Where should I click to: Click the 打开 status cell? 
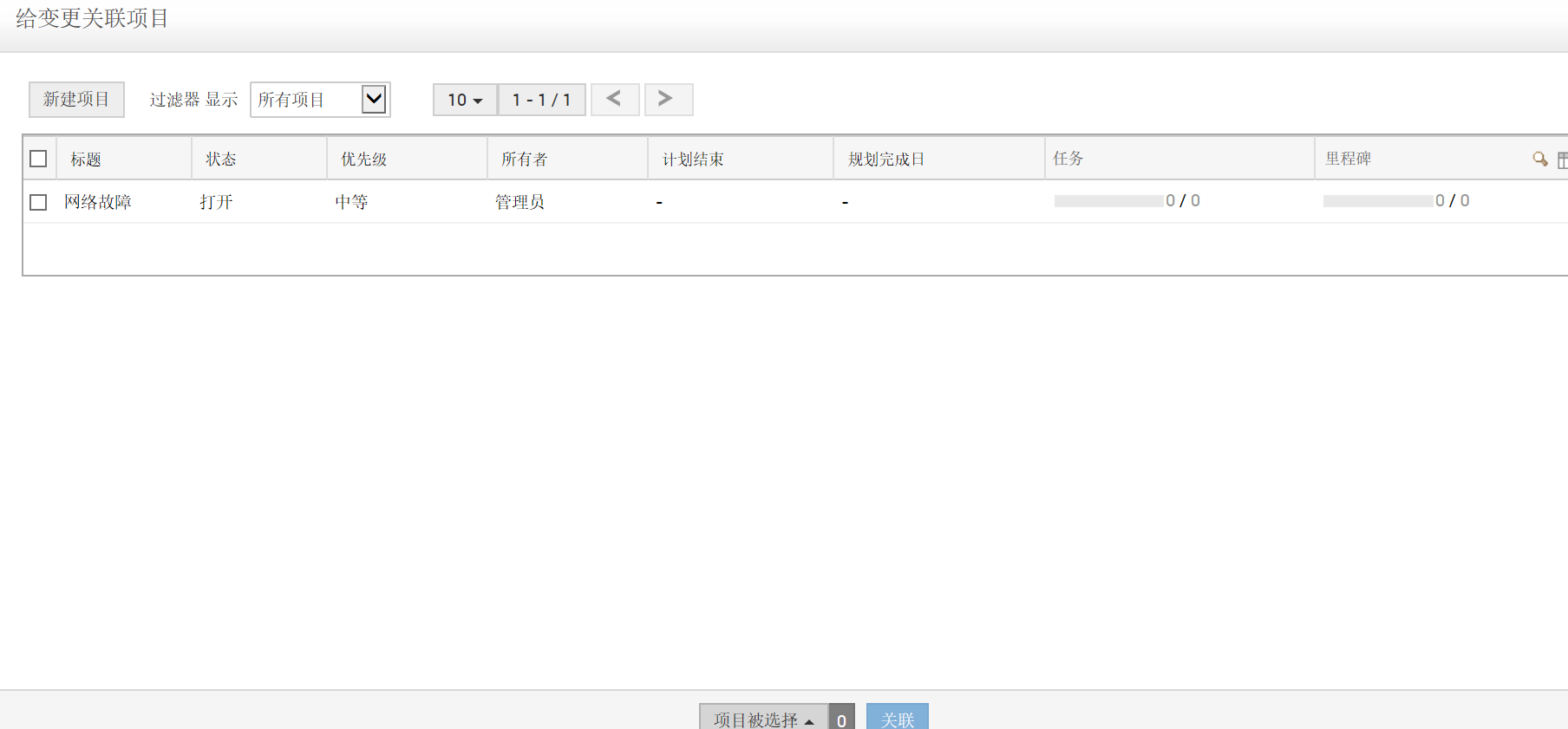point(216,202)
